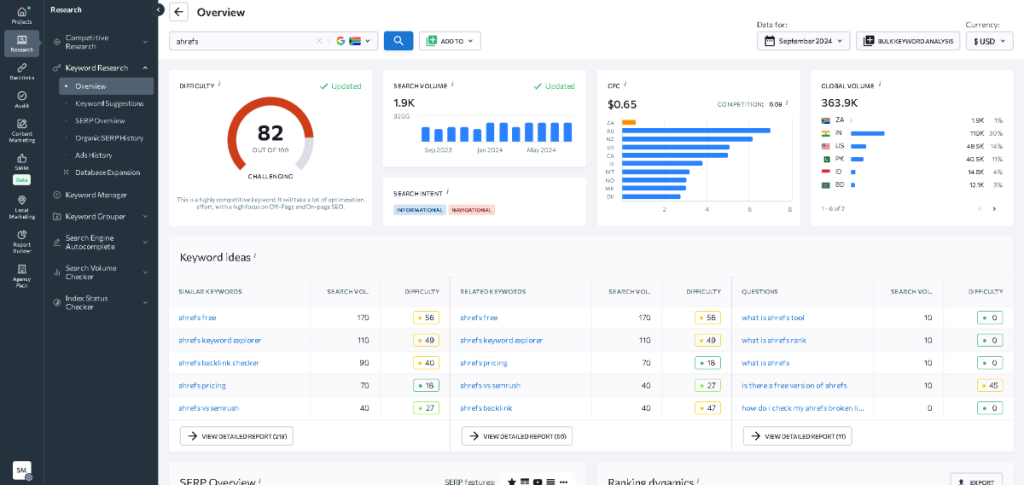Open the Content Marketing sidebar icon
1024x485 pixels.
coord(22,130)
